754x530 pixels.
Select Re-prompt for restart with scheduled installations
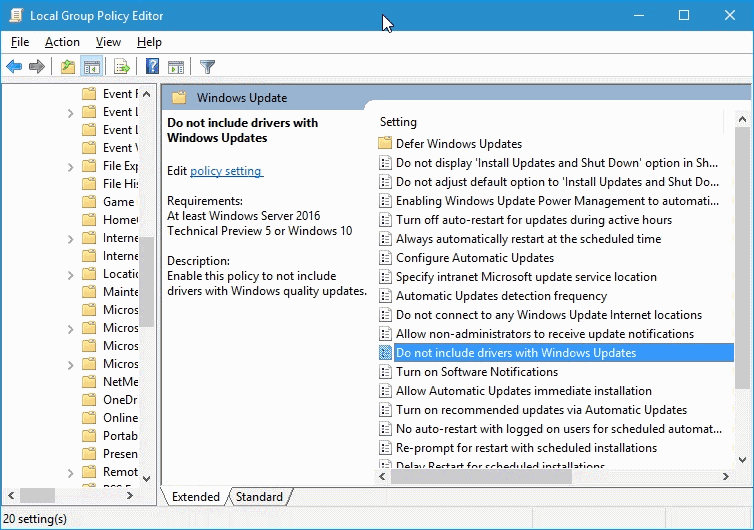526,448
